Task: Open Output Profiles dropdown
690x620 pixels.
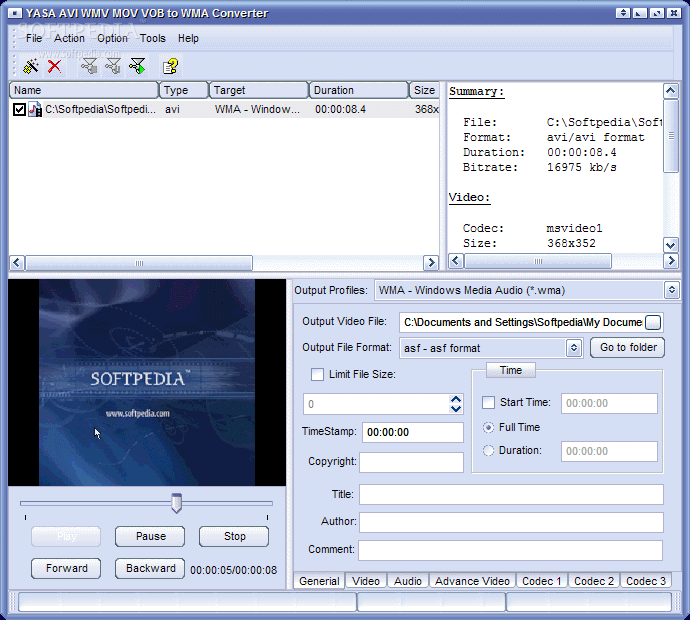Action: click(672, 290)
